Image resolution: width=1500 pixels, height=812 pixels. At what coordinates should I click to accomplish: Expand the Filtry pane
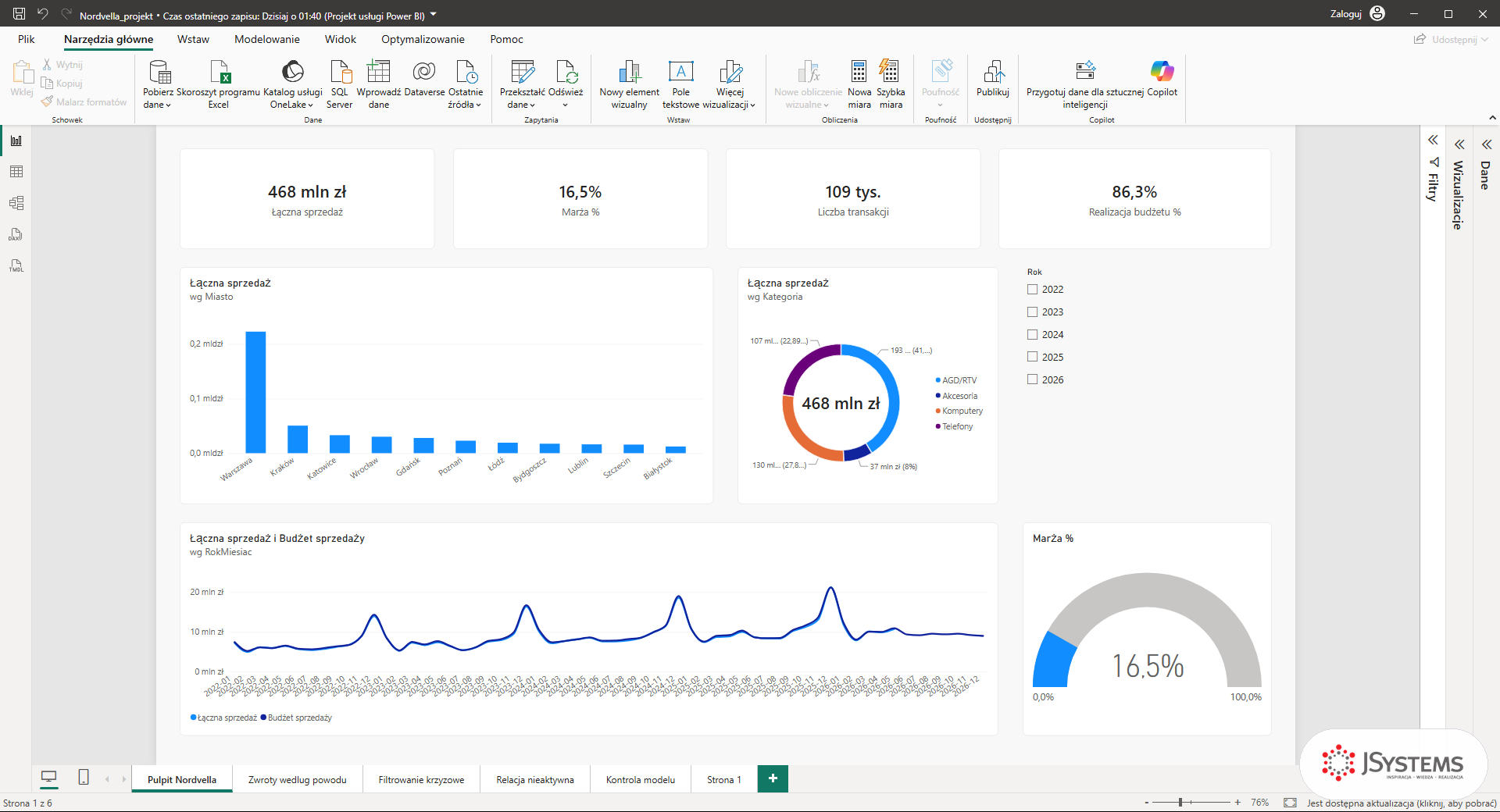(1433, 141)
